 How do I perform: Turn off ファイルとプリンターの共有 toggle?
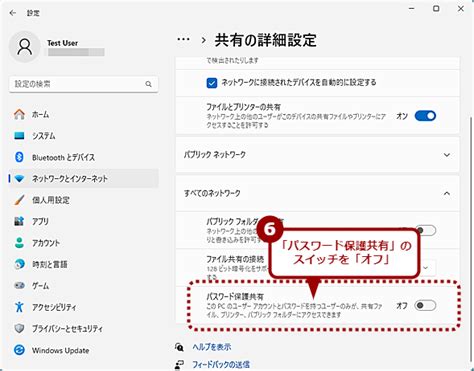(425, 116)
